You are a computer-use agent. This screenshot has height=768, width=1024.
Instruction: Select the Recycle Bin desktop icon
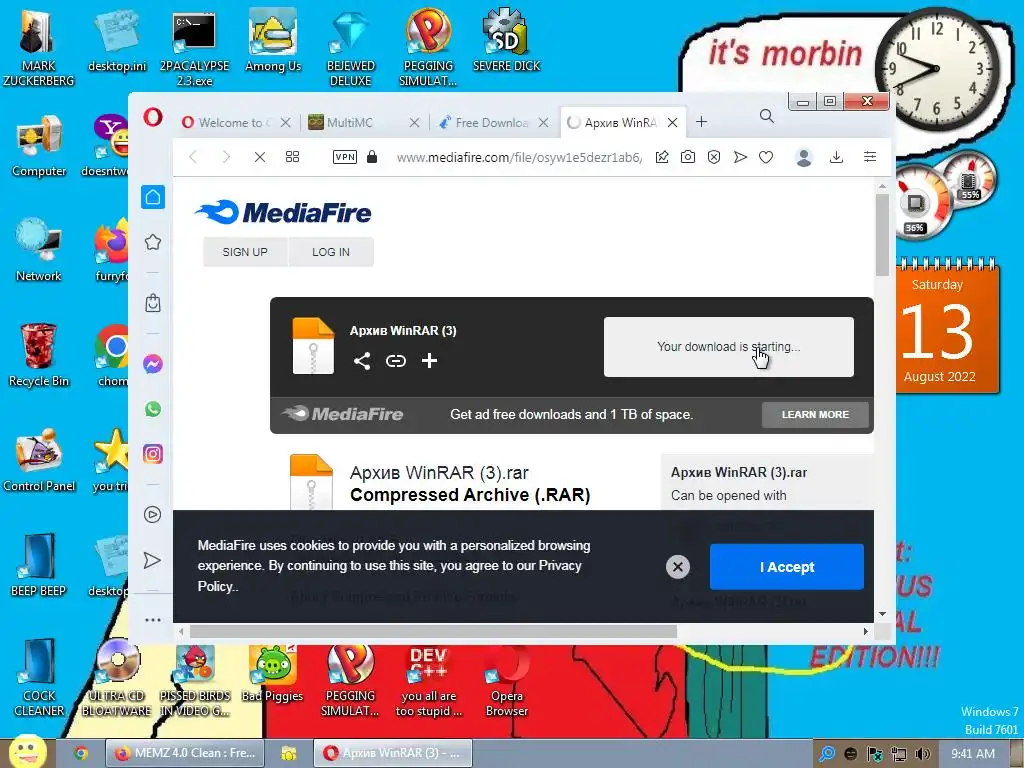(x=39, y=355)
